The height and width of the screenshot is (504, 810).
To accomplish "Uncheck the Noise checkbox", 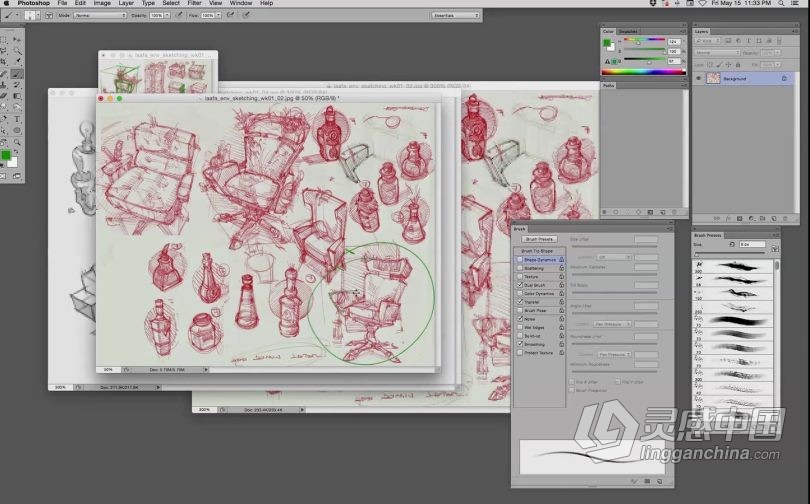I will coord(520,319).
